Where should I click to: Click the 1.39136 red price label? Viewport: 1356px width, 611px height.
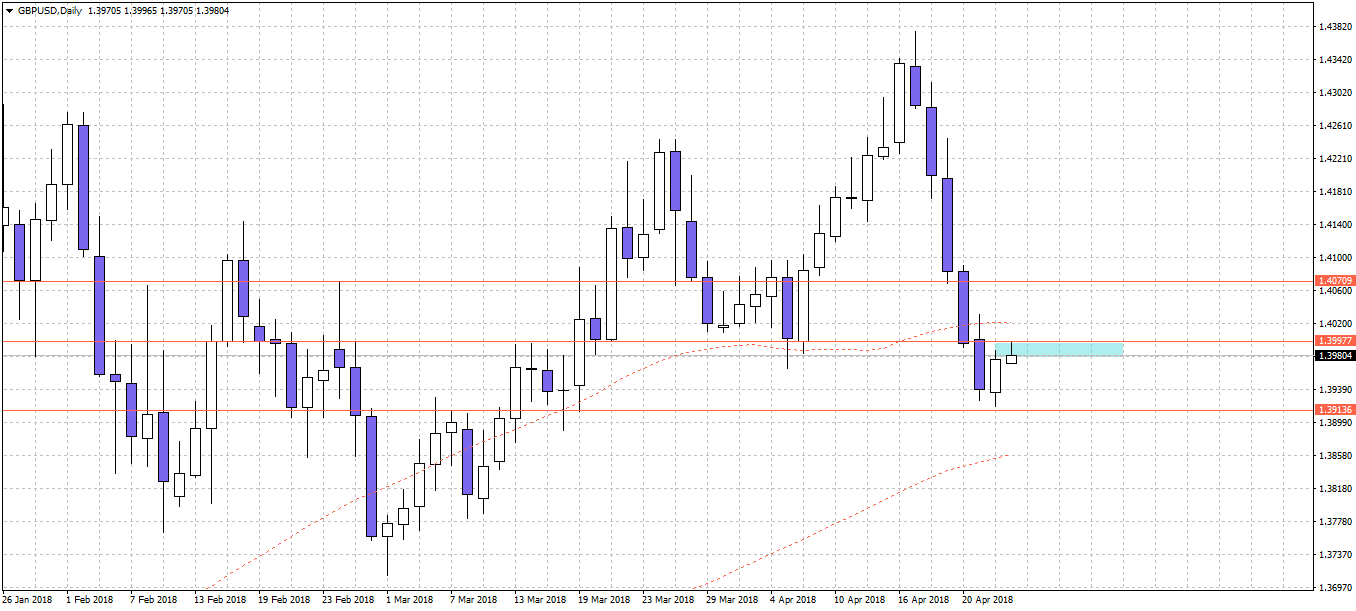pyautogui.click(x=1336, y=409)
